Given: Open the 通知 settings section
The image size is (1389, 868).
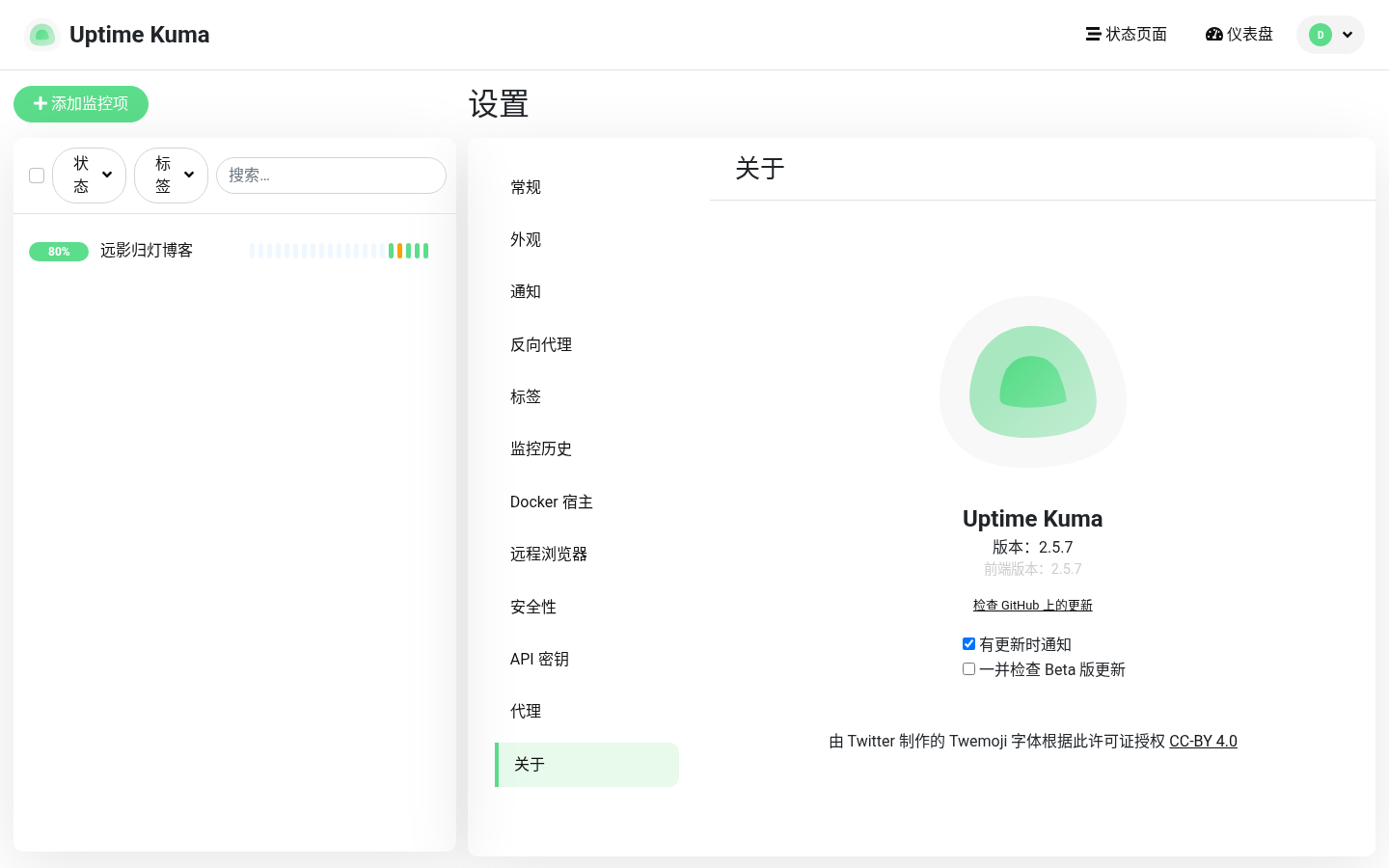Looking at the screenshot, I should (586, 291).
